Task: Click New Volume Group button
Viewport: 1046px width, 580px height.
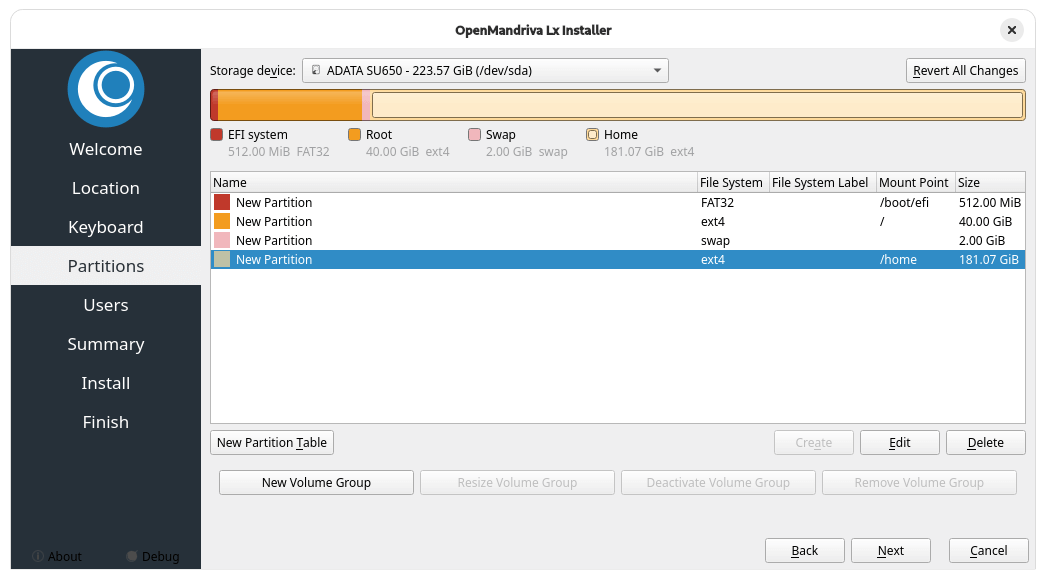Action: pos(316,483)
